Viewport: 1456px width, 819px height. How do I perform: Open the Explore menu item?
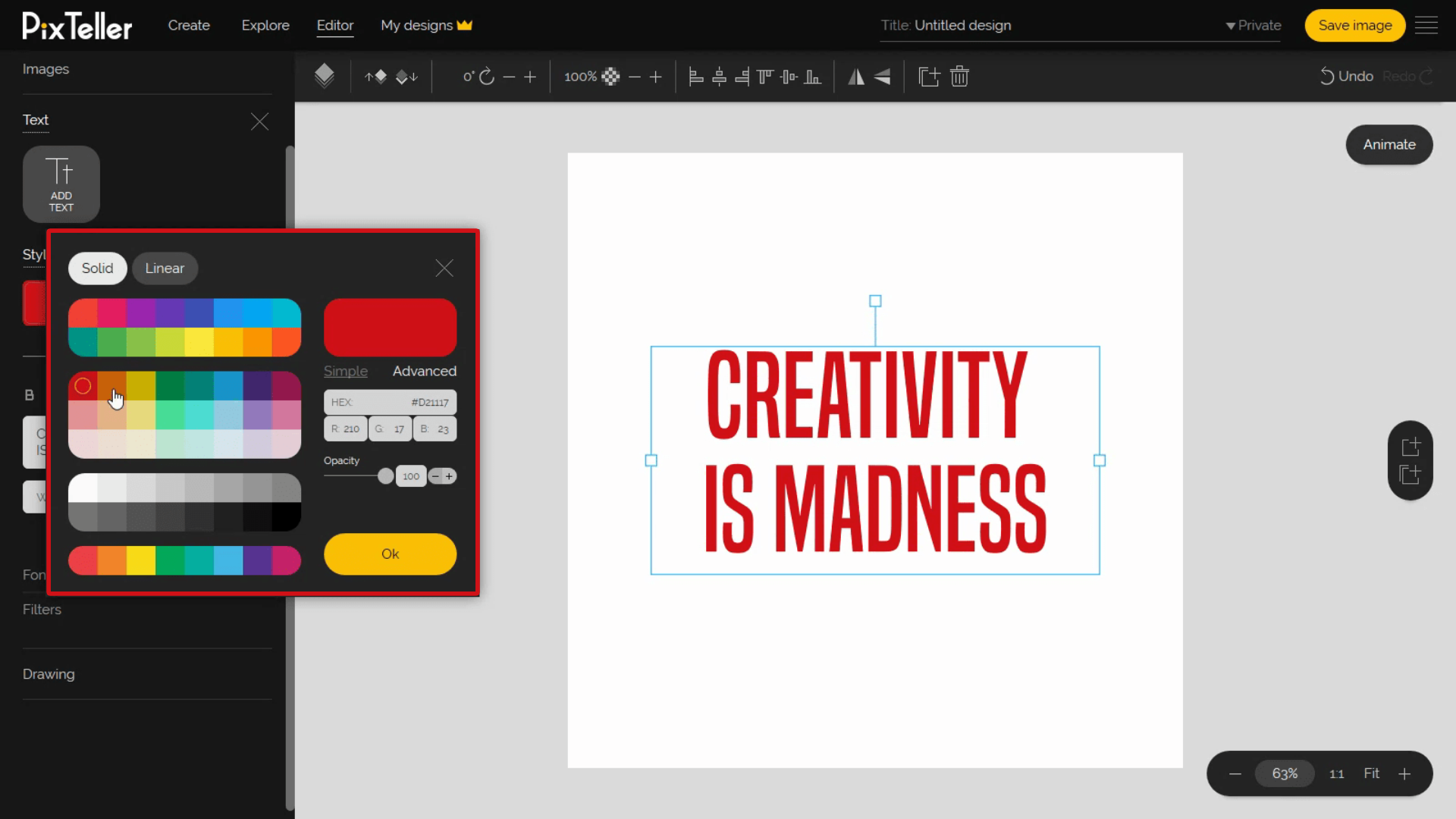[265, 25]
